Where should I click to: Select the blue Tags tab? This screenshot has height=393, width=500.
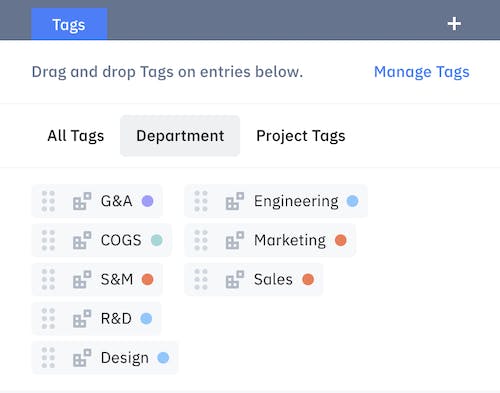tap(69, 24)
